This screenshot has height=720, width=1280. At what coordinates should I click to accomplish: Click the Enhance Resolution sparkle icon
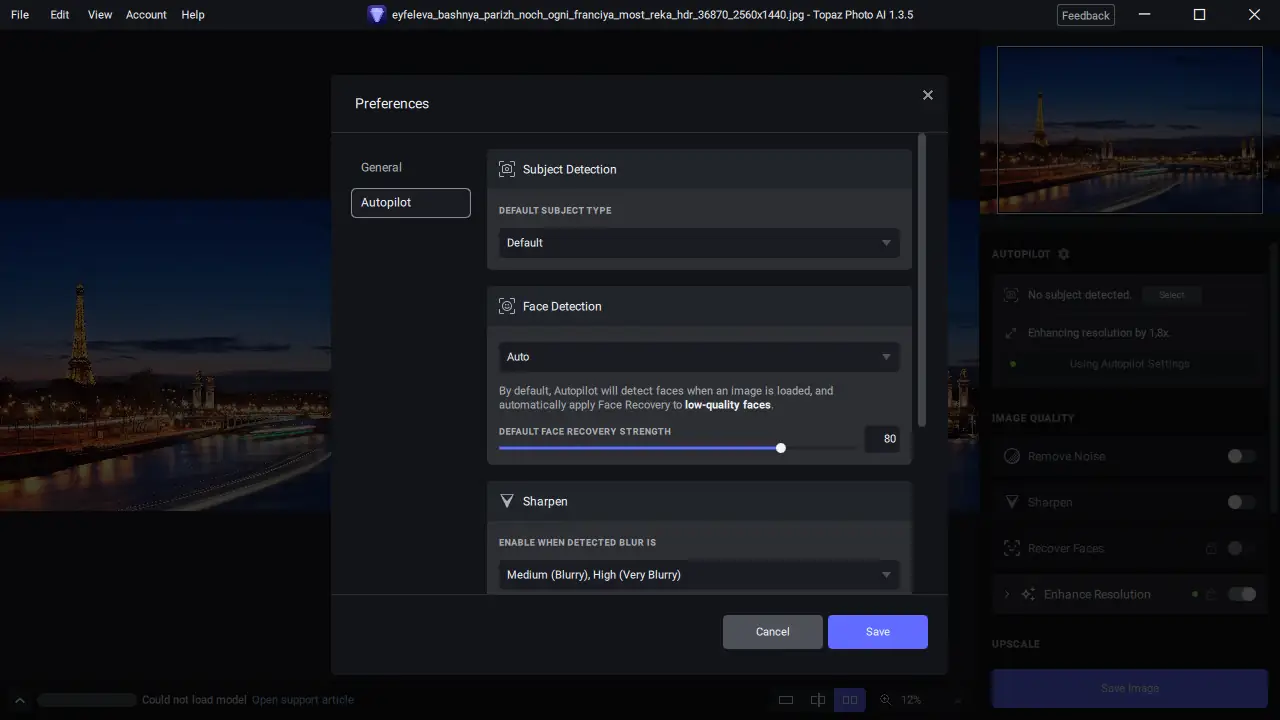1028,594
